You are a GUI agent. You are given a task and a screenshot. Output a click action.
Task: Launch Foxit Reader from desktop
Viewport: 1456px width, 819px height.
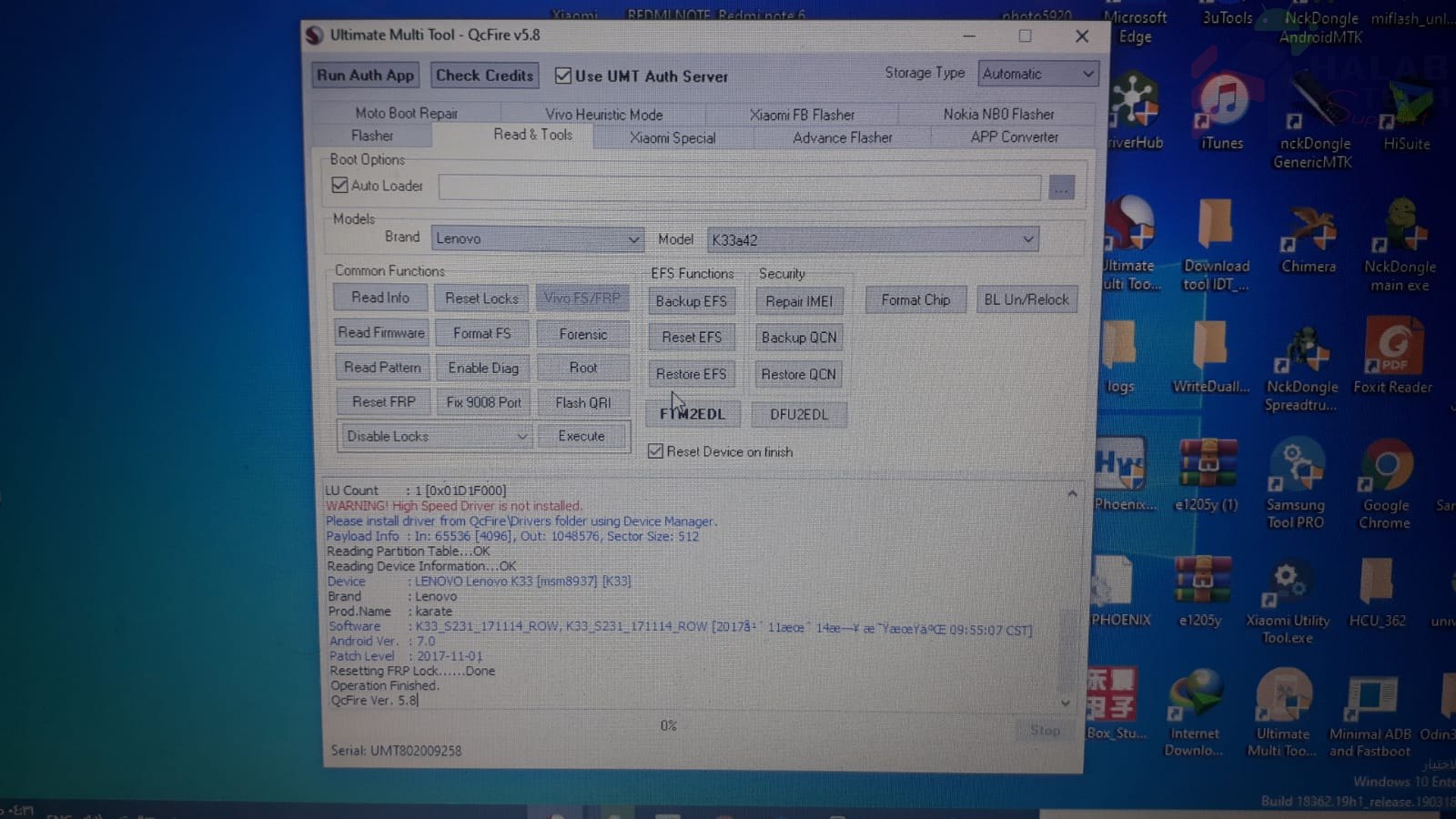(1392, 356)
